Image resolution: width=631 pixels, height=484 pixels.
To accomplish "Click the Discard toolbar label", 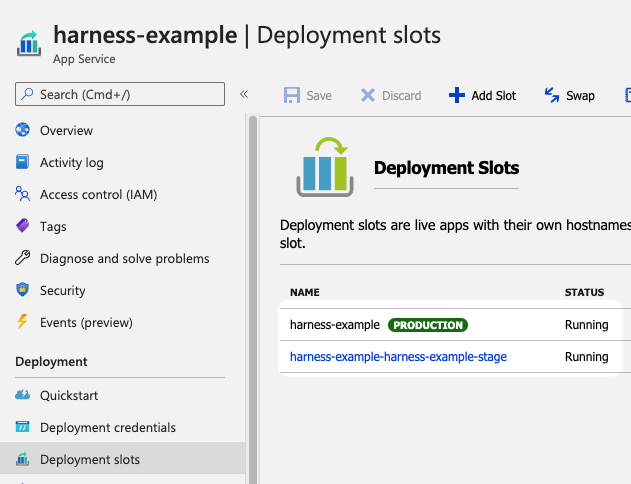I will point(402,96).
